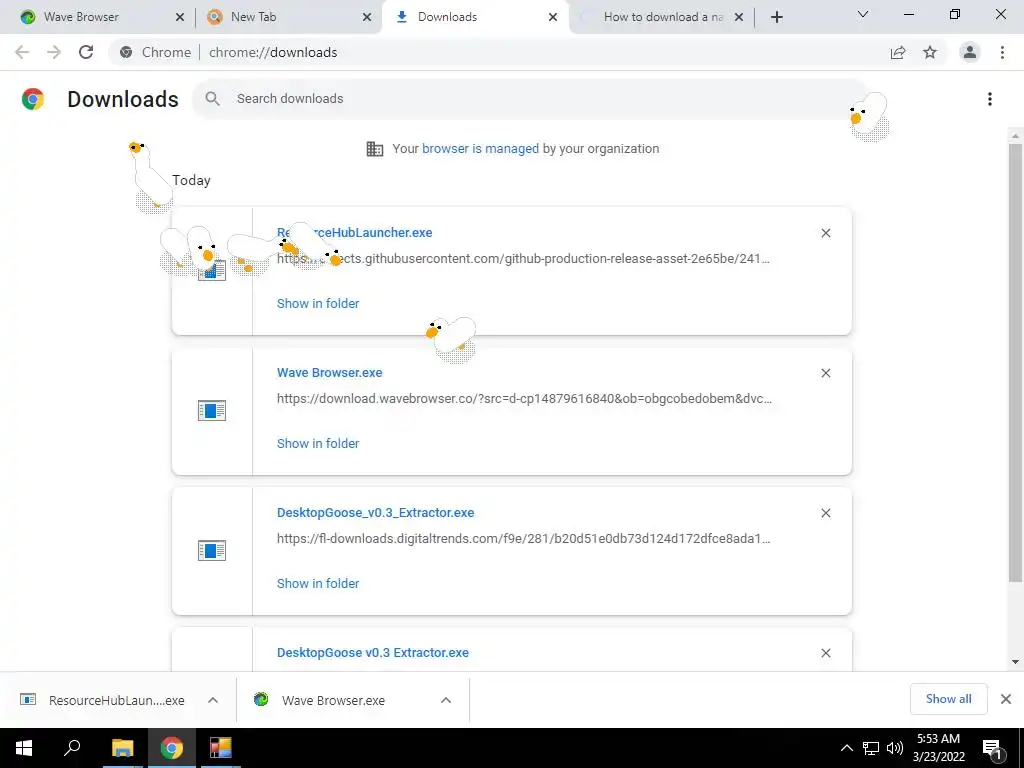Open the DesktopGoose_v0.3_Extractor.exe file link
This screenshot has height=768, width=1024.
[376, 513]
